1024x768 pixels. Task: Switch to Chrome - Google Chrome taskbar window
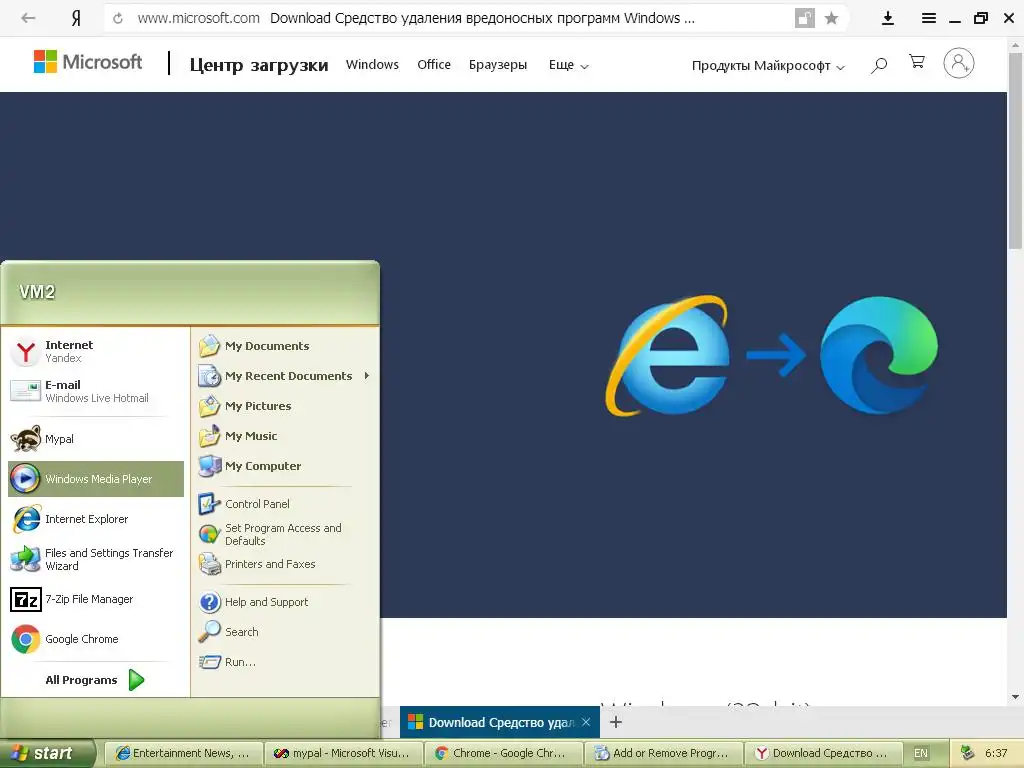tap(504, 753)
